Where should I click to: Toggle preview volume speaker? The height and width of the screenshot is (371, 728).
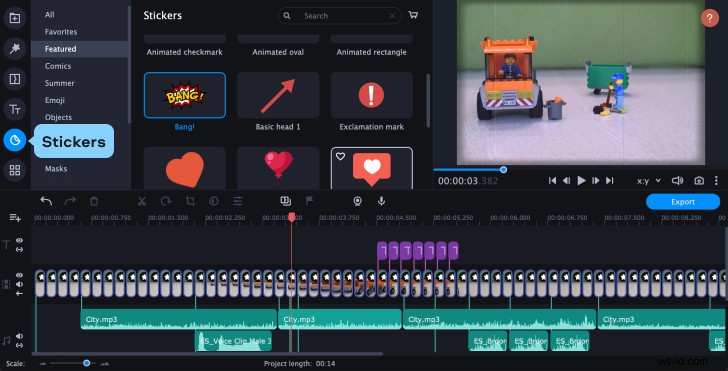click(x=677, y=181)
